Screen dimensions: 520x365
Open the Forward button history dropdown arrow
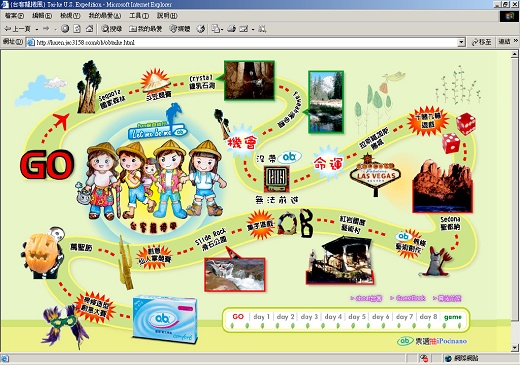click(55, 29)
